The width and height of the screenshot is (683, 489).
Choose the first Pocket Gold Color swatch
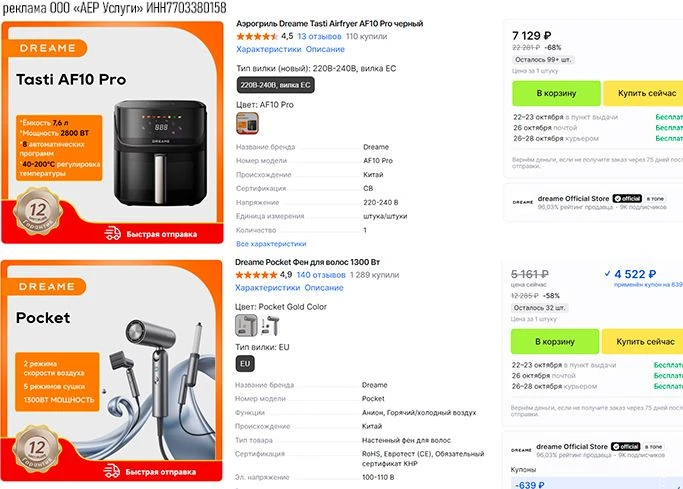[x=246, y=325]
